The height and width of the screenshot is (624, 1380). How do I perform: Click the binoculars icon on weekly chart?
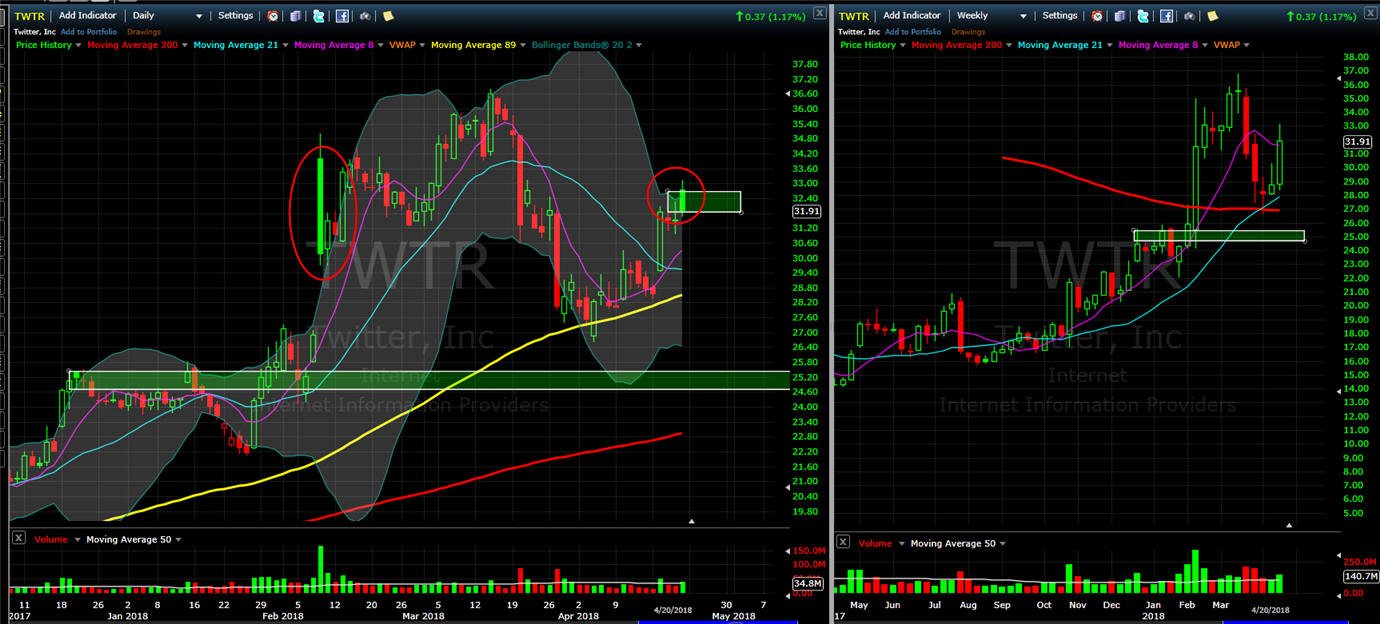(1189, 16)
